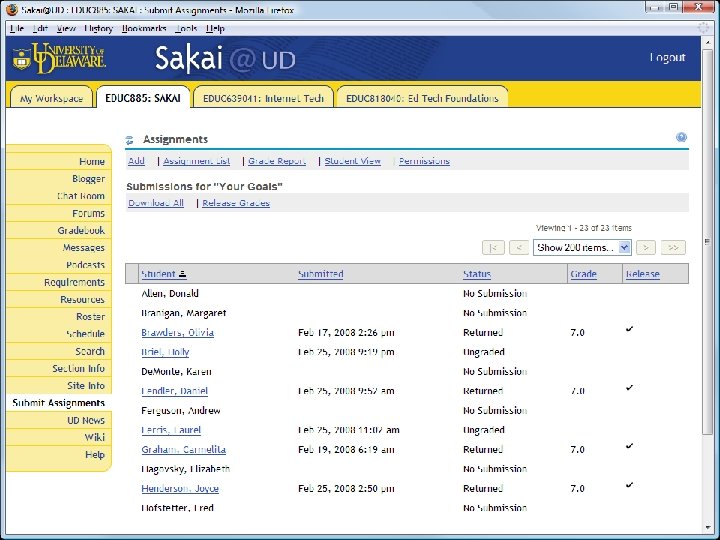Click the Firefox activity throbber icon
Screen dimensions: 720x540
pos(703,28)
